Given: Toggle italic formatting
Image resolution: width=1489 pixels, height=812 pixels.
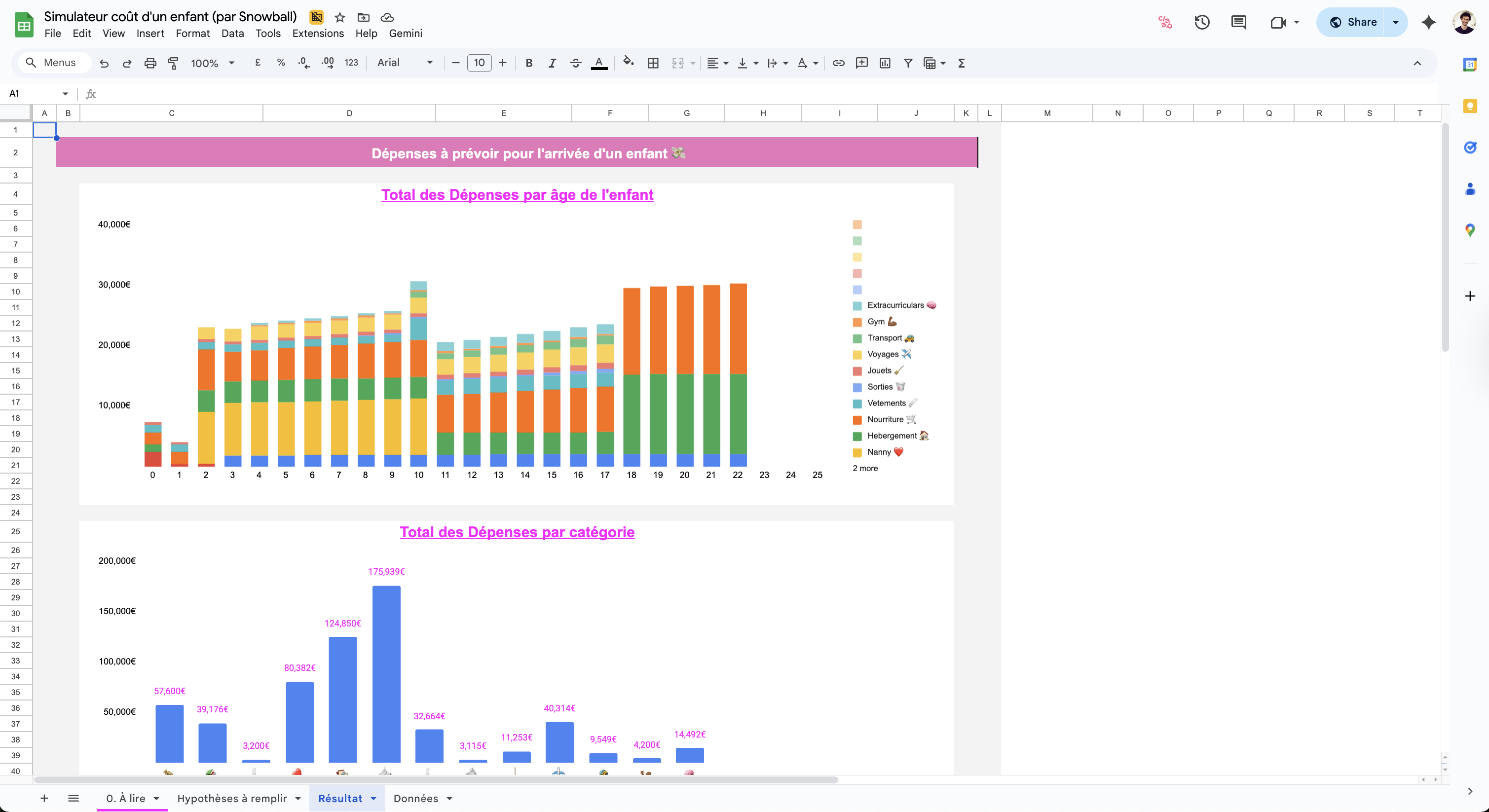Looking at the screenshot, I should pyautogui.click(x=552, y=63).
